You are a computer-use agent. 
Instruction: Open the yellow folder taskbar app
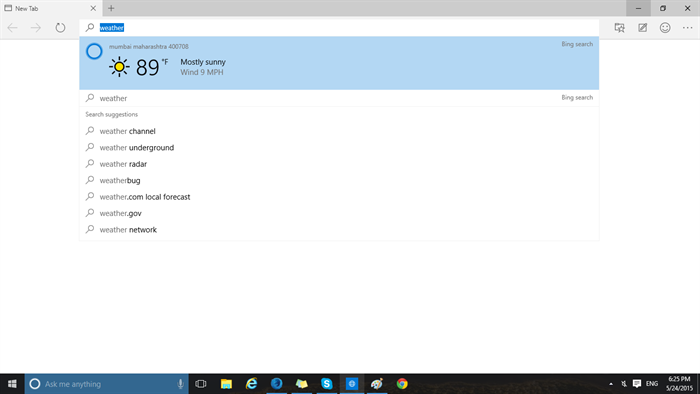tap(302, 384)
